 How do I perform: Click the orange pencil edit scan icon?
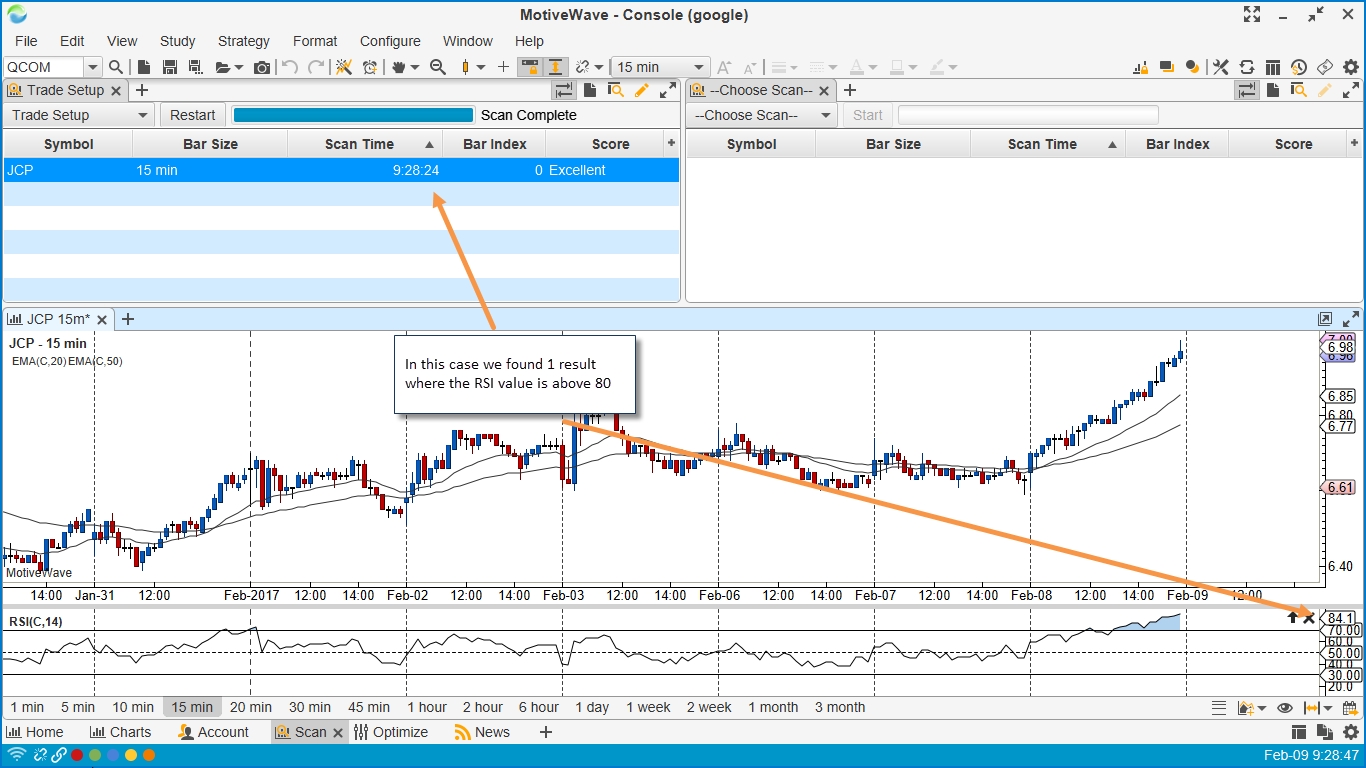point(642,90)
